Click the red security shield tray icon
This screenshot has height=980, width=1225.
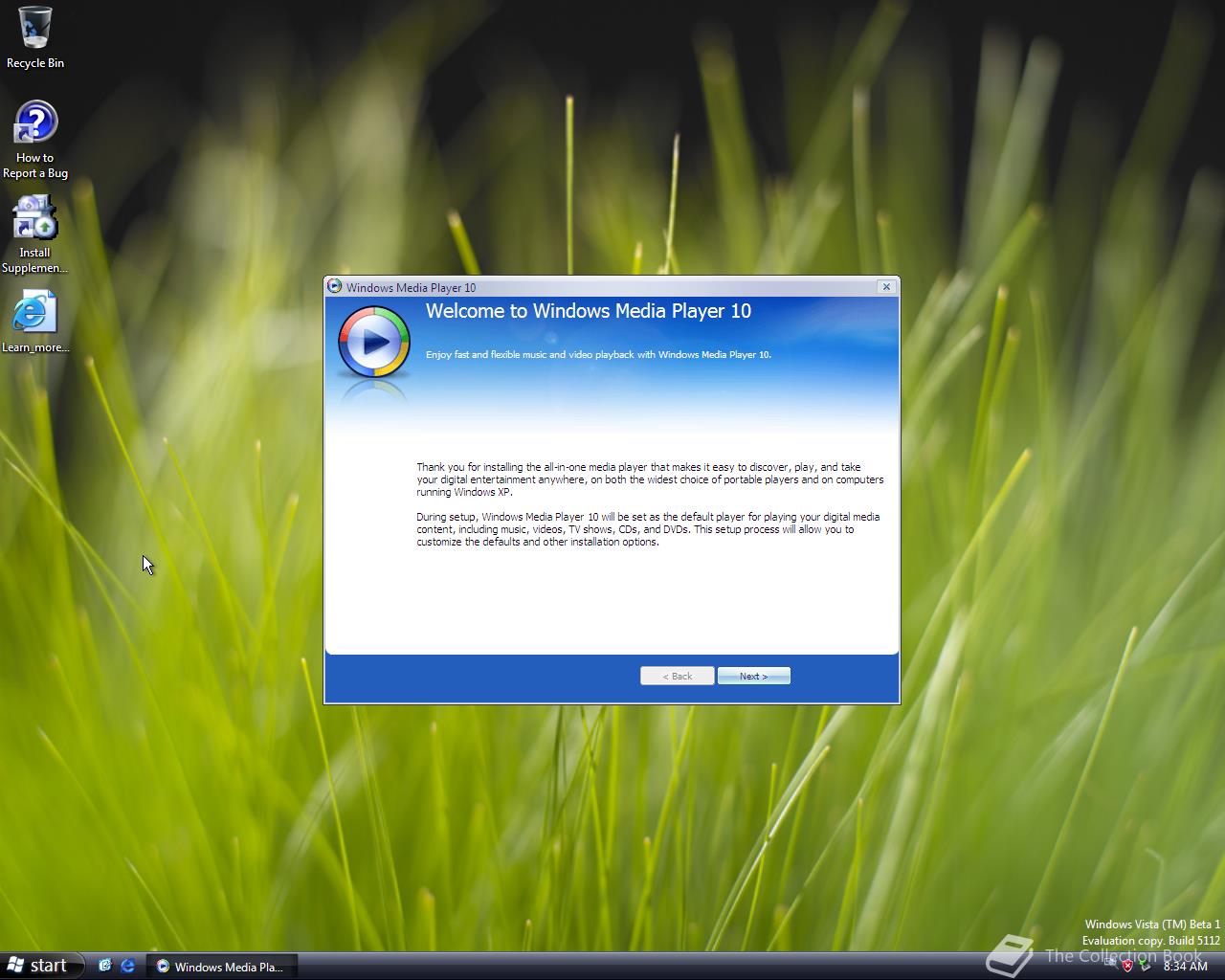(x=1127, y=966)
